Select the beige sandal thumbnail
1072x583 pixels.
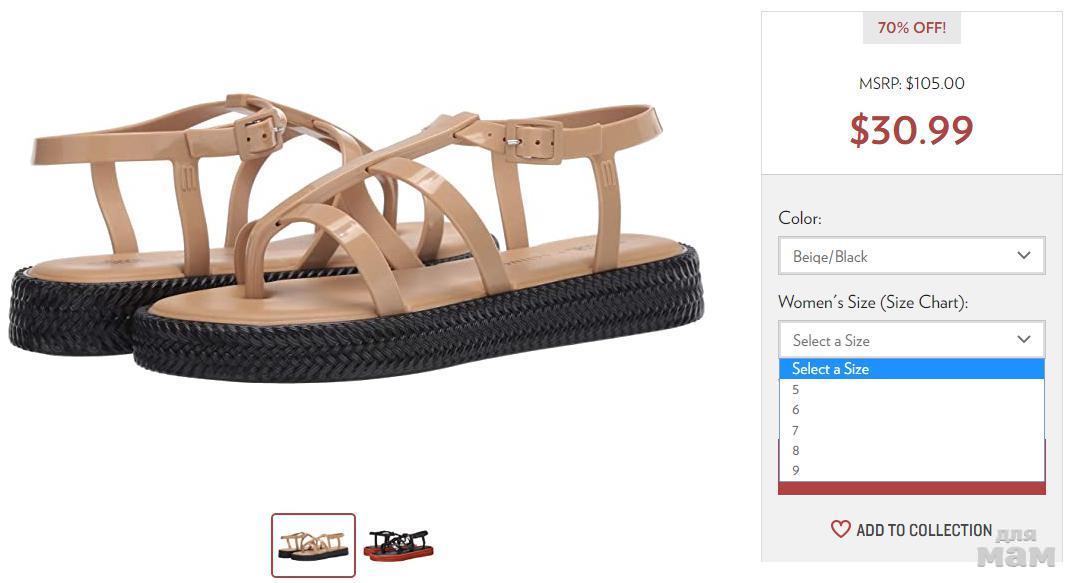[313, 545]
